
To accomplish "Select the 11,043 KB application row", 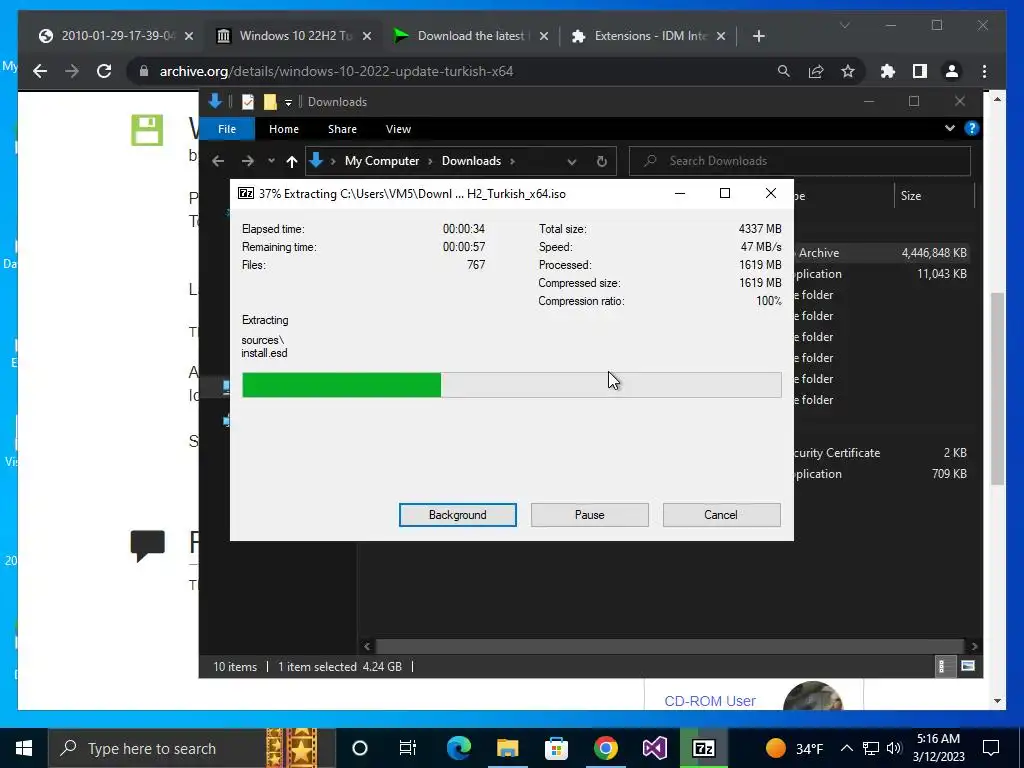I will point(882,274).
